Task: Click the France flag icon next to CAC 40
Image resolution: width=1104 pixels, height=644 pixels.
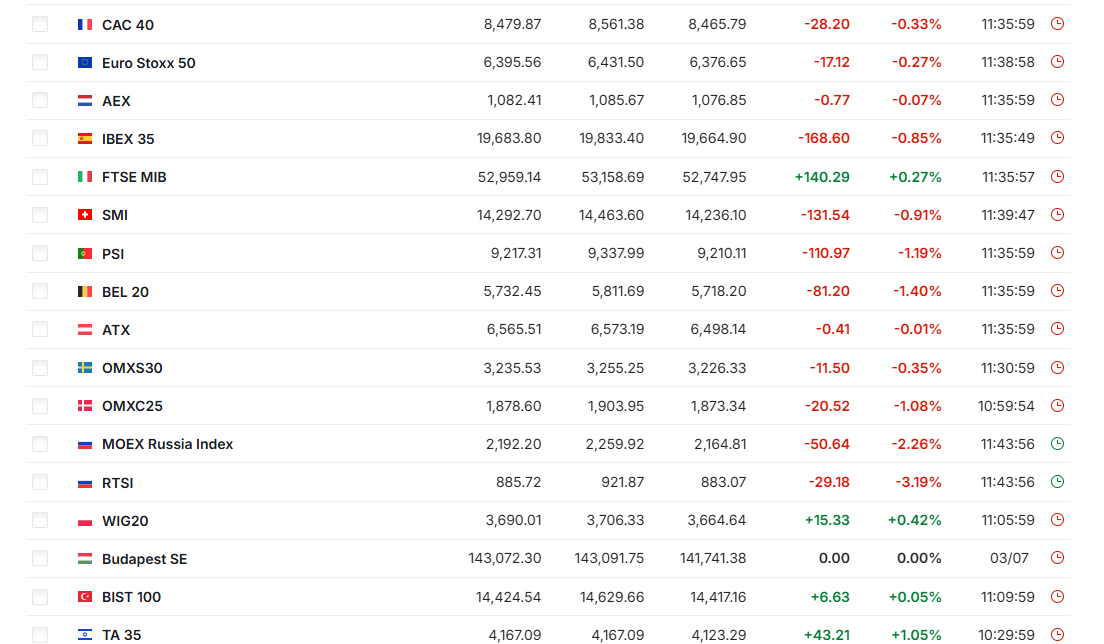Action: coord(84,25)
